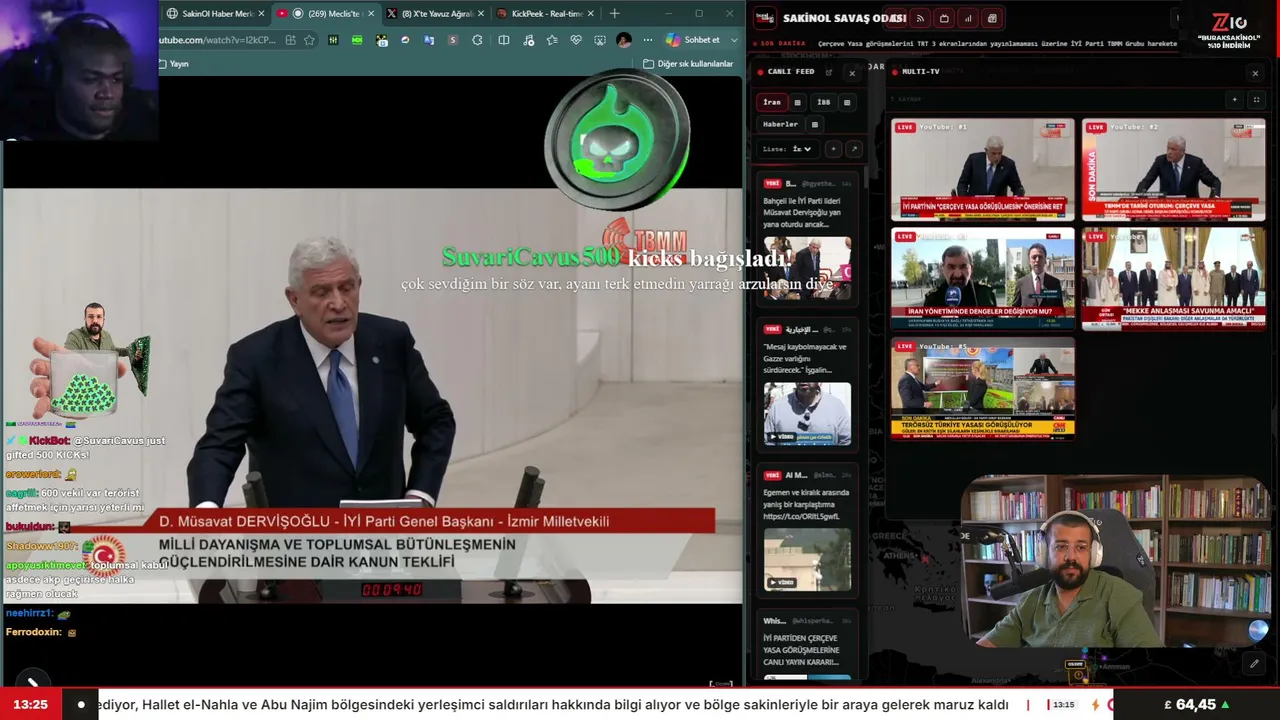Pop out the Canlı Feed panel

(829, 72)
